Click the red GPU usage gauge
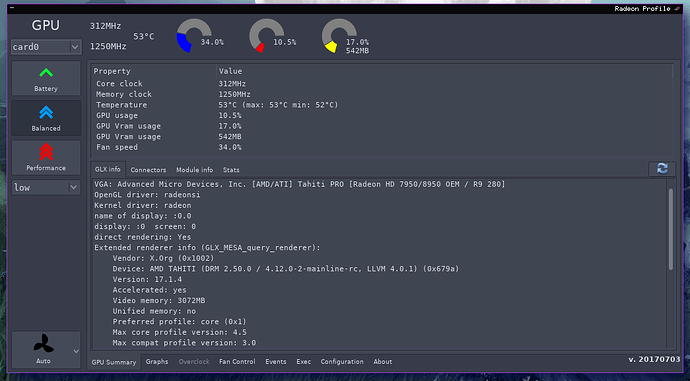 [x=267, y=36]
